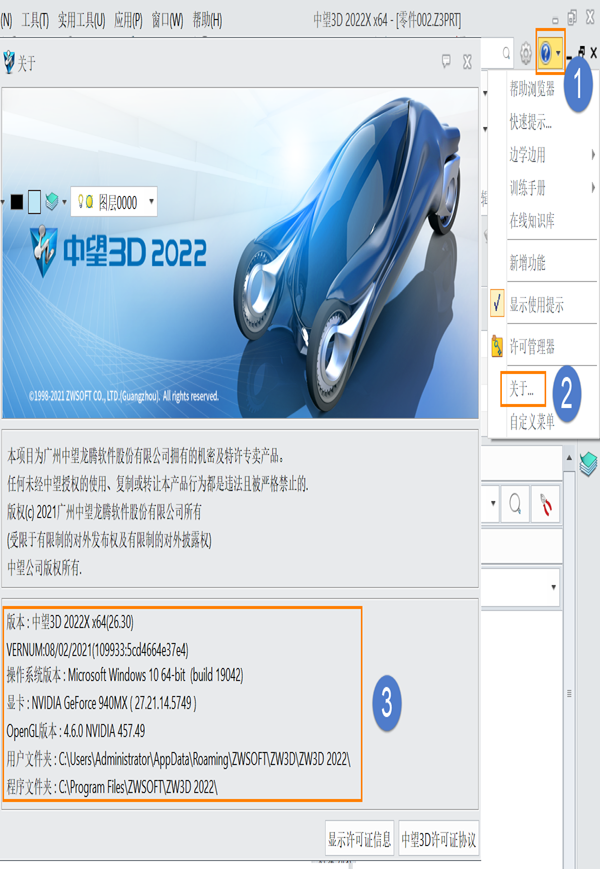Open the 实用工具(U) menu
Image resolution: width=600 pixels, height=869 pixels.
point(81,21)
